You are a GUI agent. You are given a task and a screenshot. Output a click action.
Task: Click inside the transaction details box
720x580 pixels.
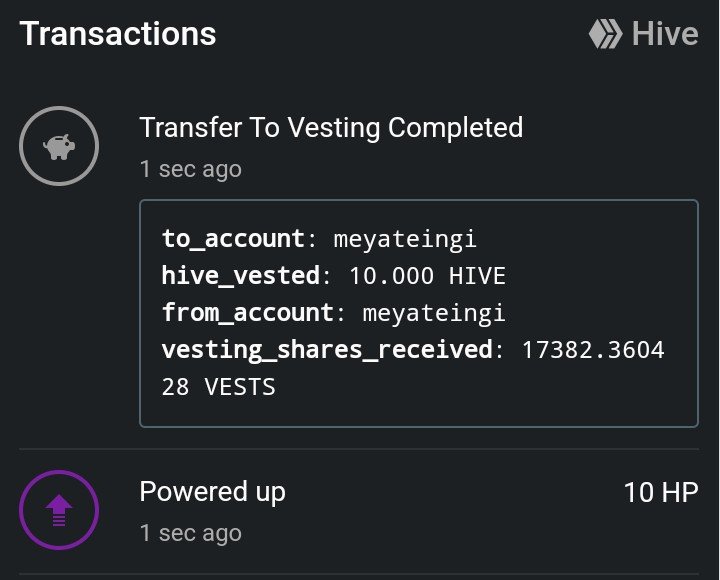(419, 313)
